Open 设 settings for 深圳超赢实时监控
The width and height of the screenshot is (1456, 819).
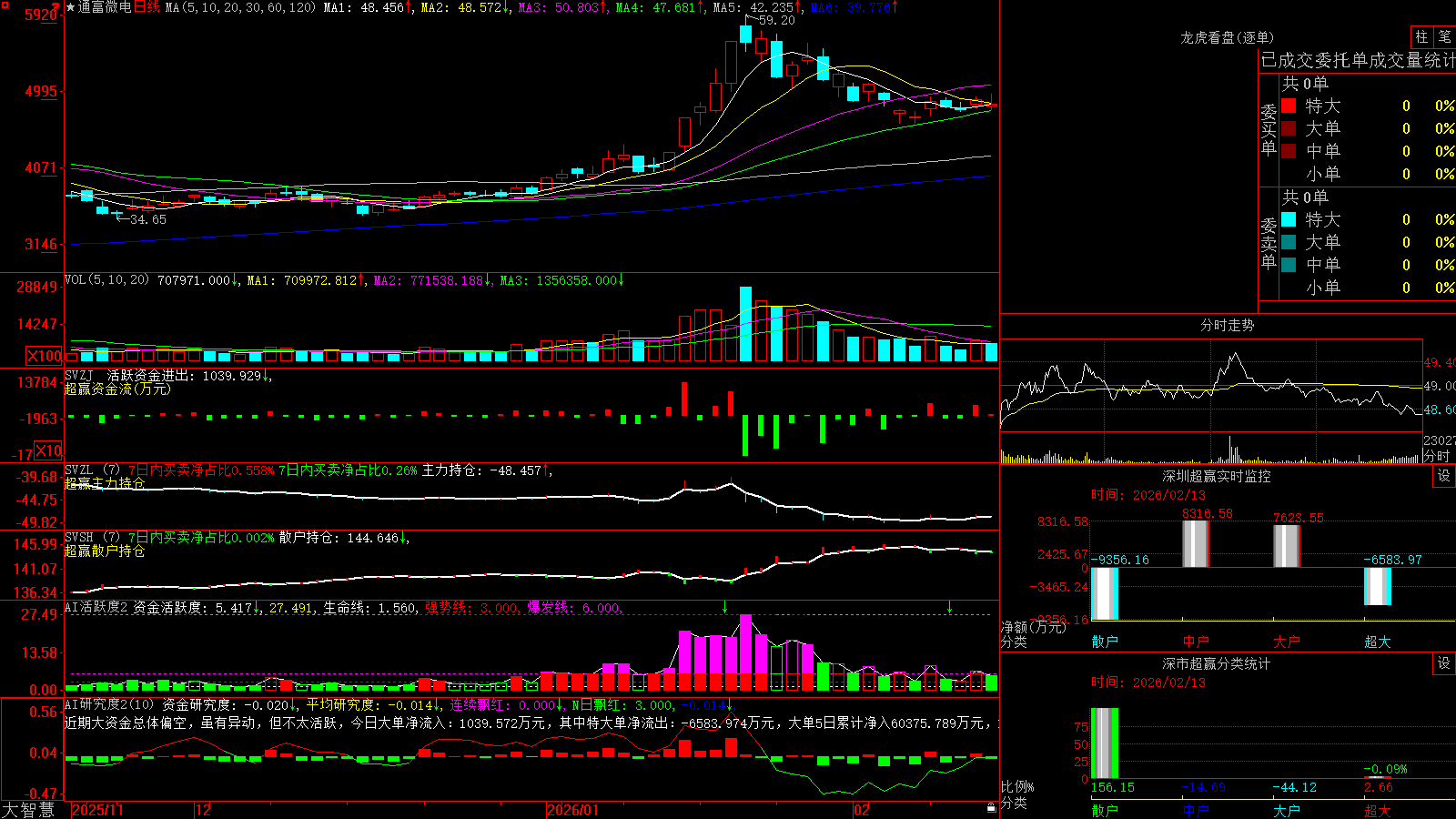[1444, 476]
